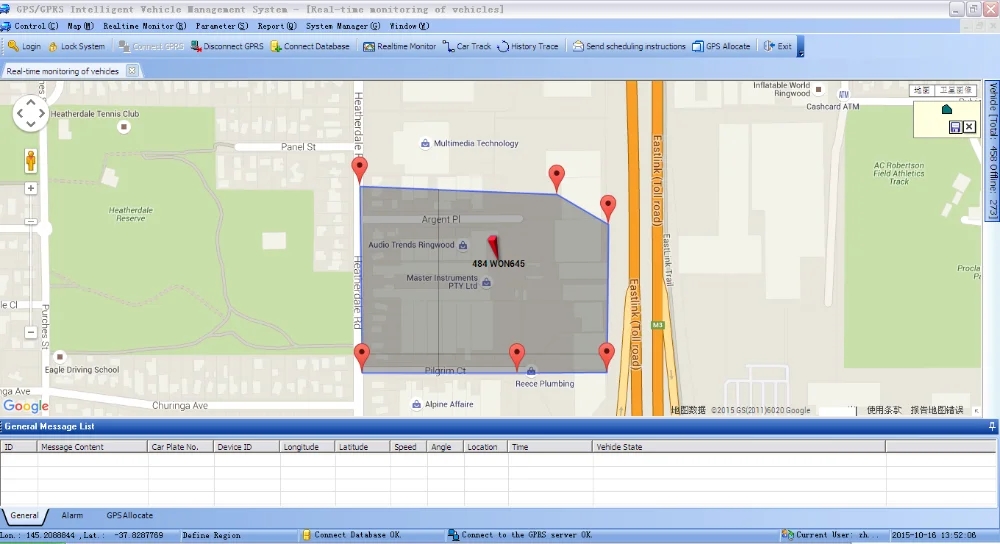Click the Car Track toolbar button
1000x544 pixels.
(467, 47)
